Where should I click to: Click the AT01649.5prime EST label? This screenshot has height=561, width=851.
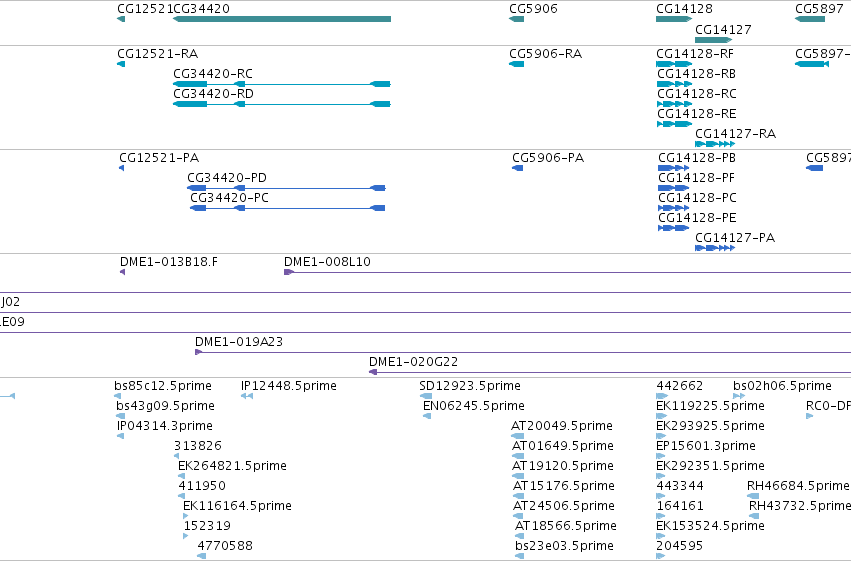click(563, 446)
